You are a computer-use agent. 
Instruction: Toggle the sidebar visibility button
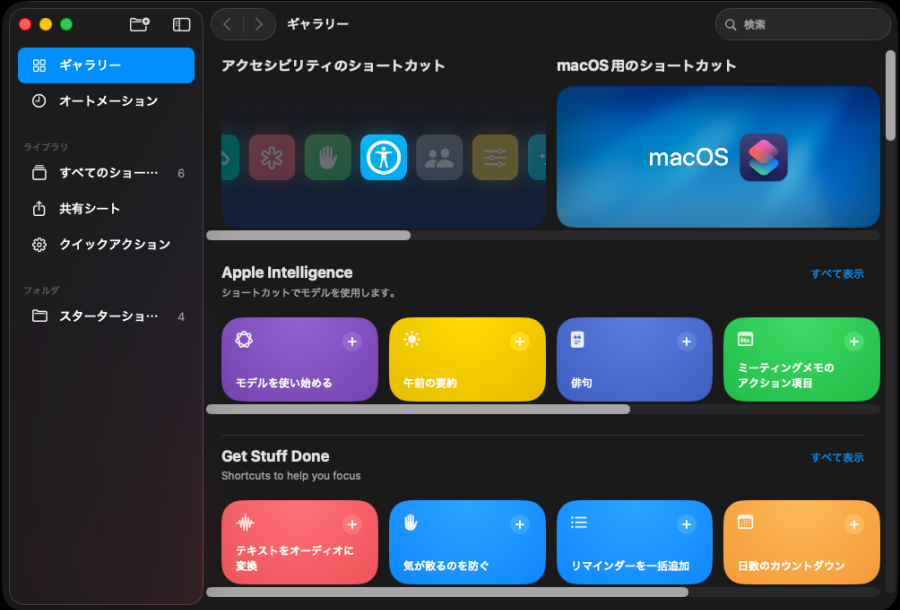[181, 24]
